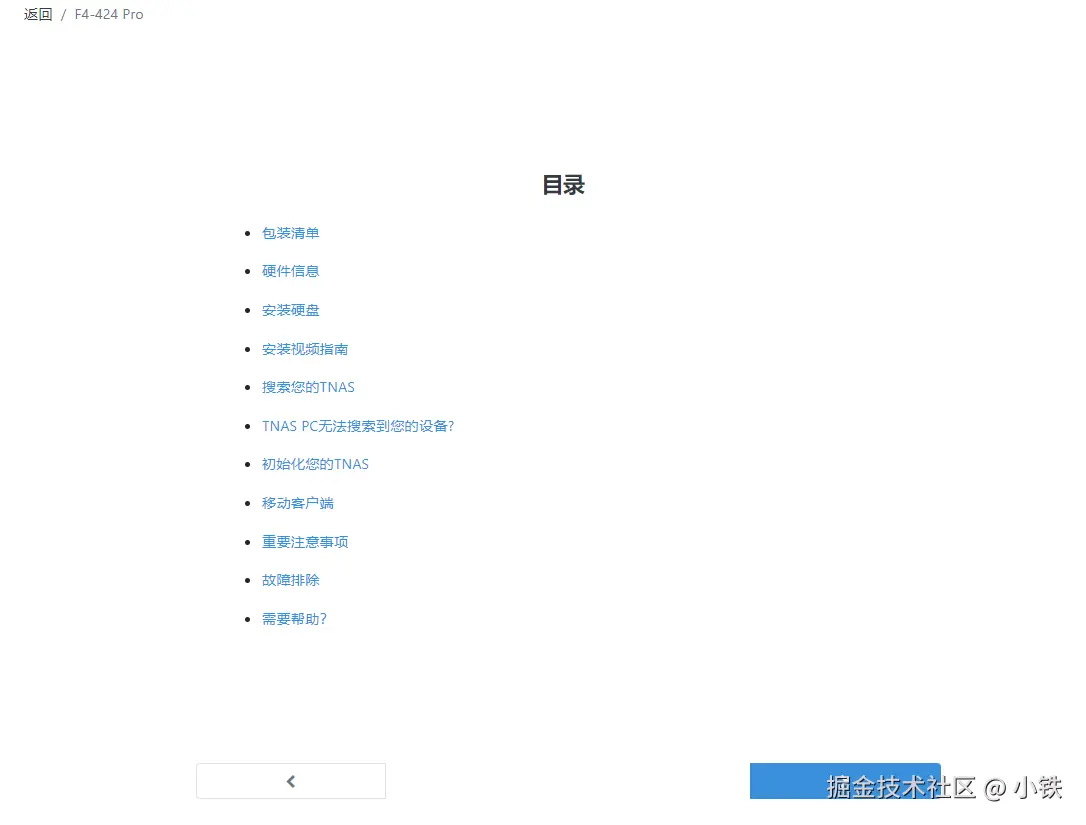Click the breadcrumb separator slash
The height and width of the screenshot is (825, 1086).
[62, 14]
